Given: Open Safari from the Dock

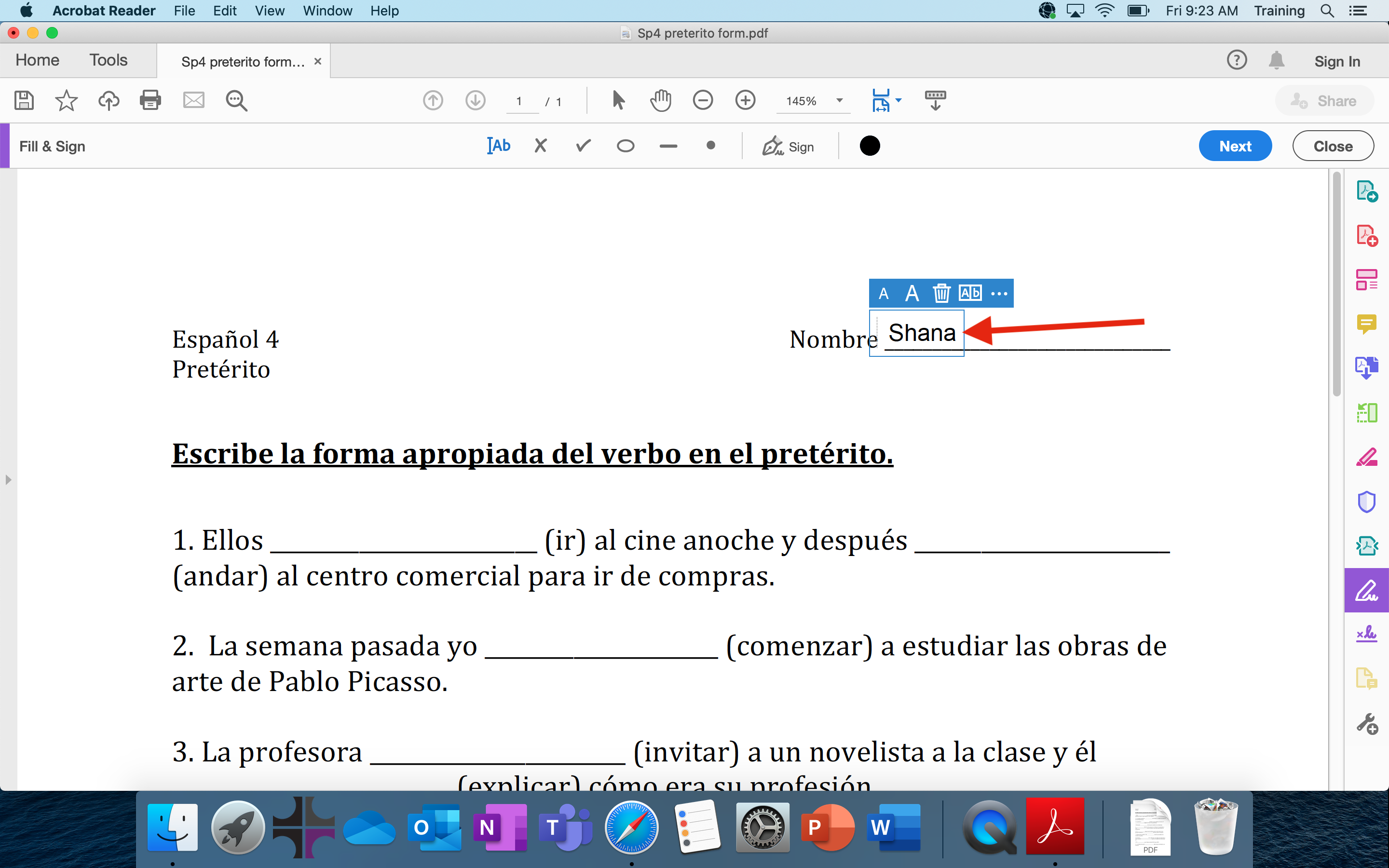Looking at the screenshot, I should pyautogui.click(x=631, y=827).
